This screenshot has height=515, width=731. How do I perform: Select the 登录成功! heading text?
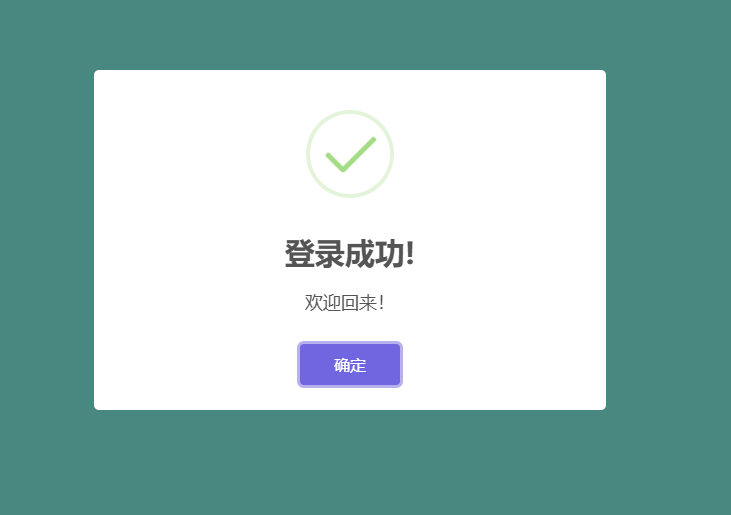click(x=350, y=254)
